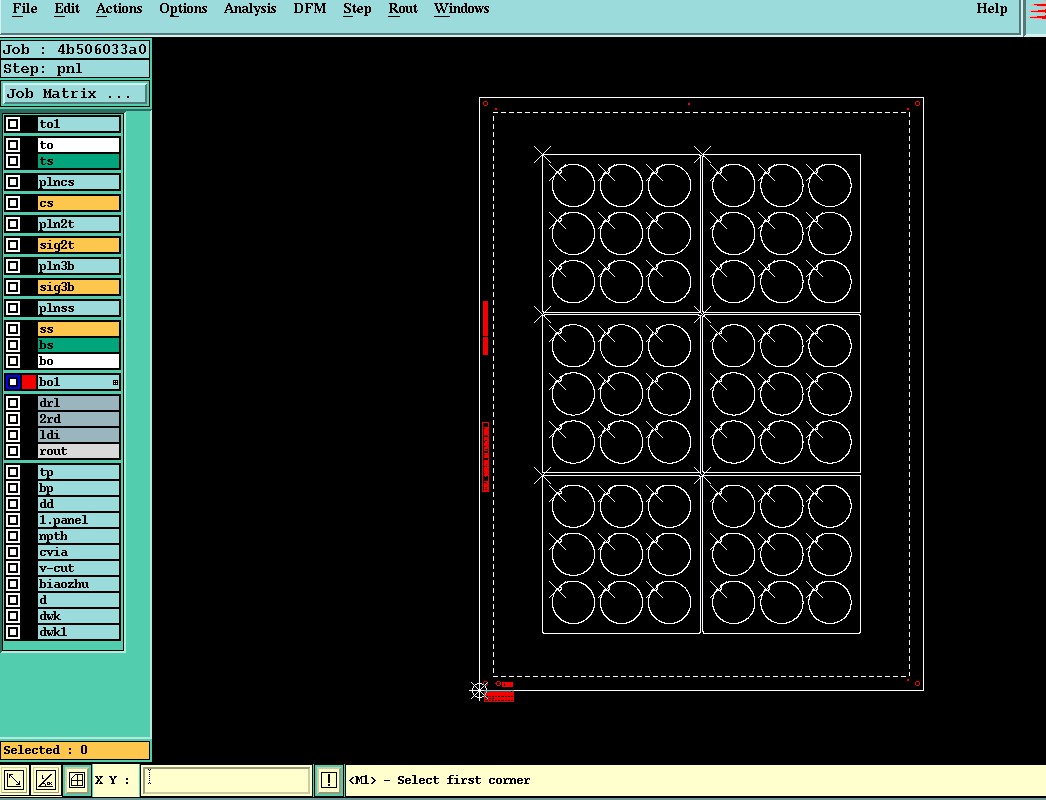This screenshot has width=1046, height=800.
Task: Click the grid icon in bottom bar
Action: pyautogui.click(x=77, y=780)
